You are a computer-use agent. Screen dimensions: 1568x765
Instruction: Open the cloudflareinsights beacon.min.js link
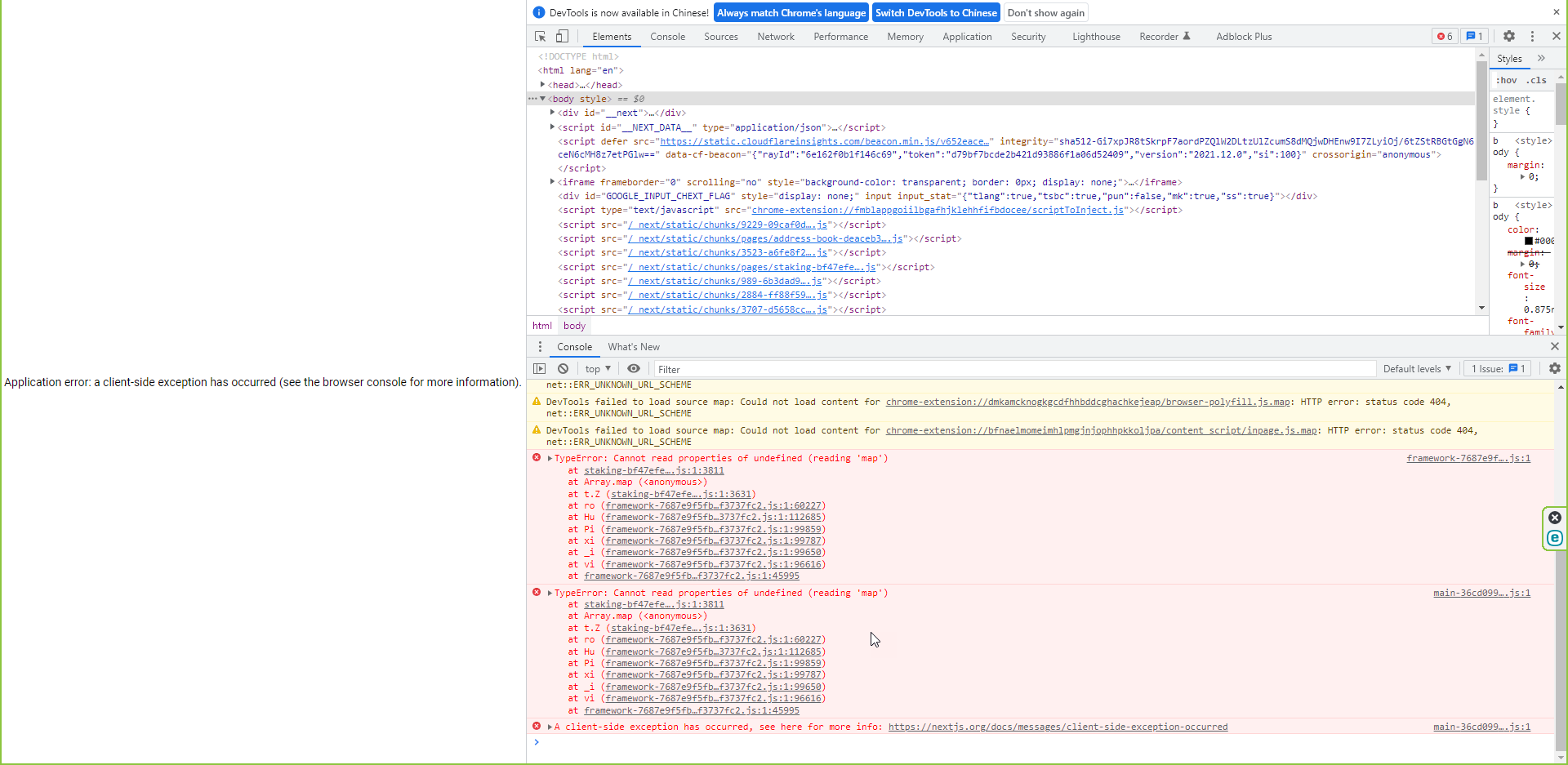[825, 141]
